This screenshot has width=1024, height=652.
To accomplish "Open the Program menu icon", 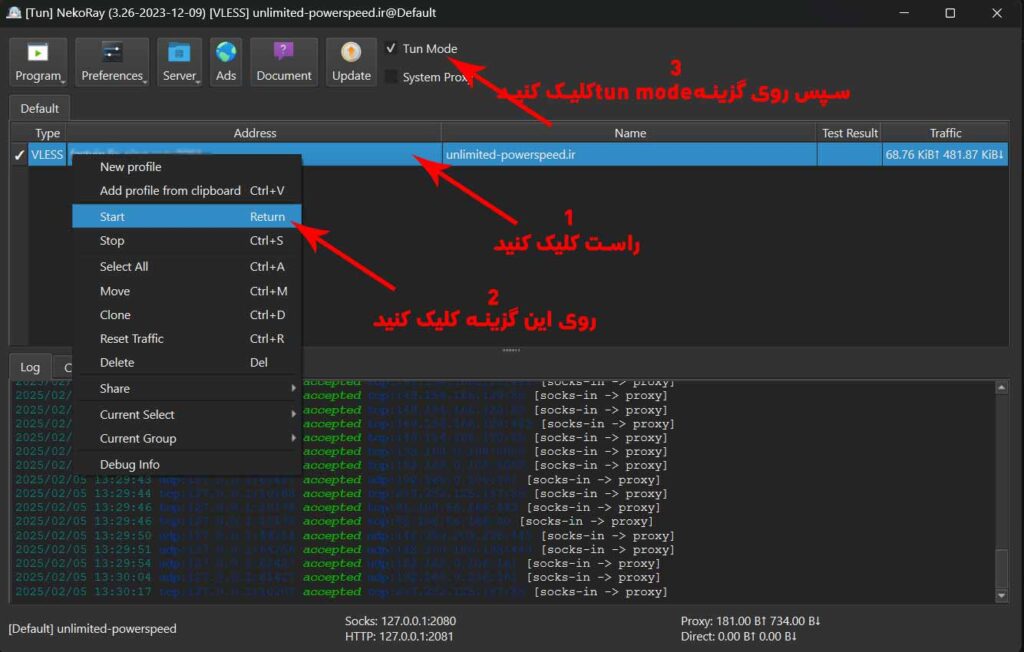I will [37, 61].
